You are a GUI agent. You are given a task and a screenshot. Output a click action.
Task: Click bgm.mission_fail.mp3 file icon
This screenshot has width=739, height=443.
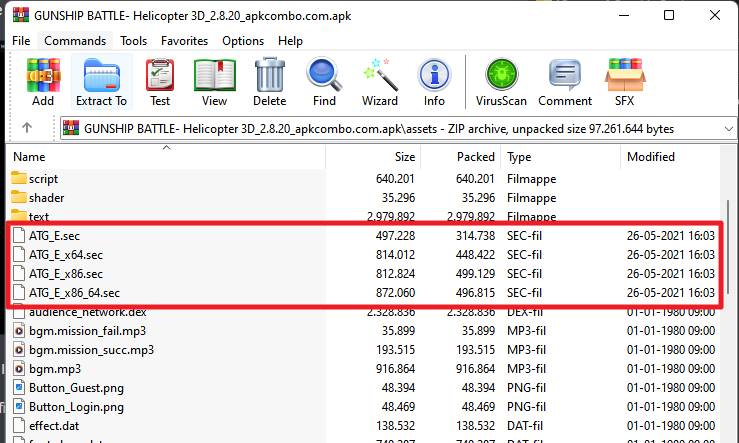(19, 331)
